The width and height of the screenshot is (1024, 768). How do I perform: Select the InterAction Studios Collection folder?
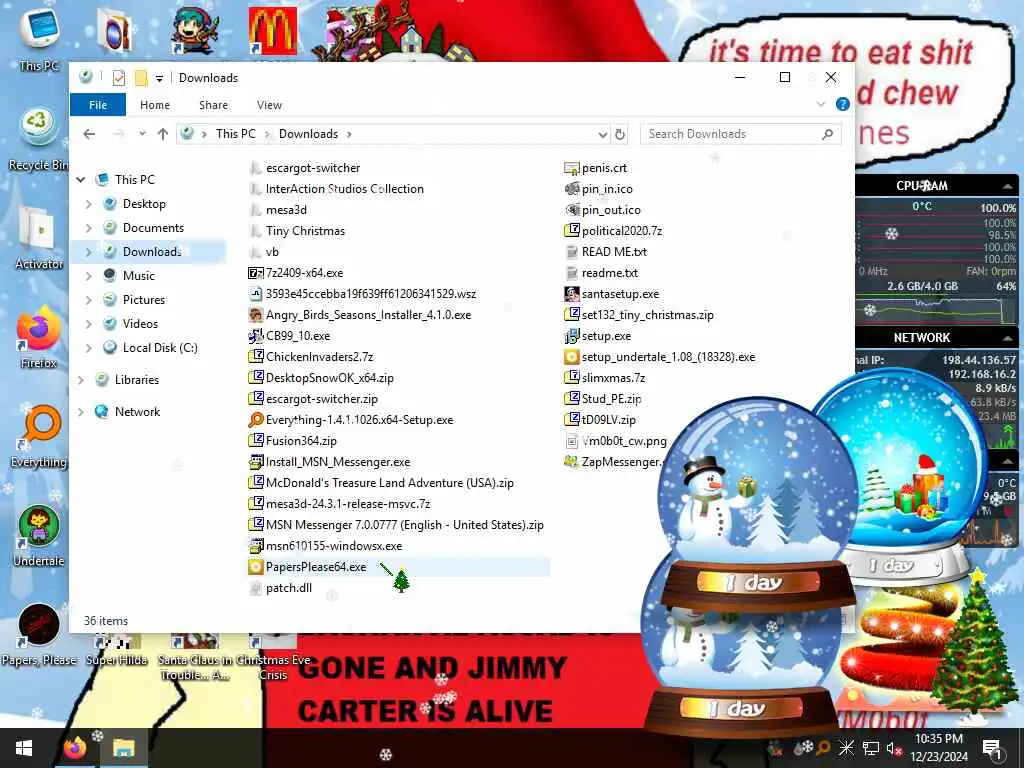point(336,189)
